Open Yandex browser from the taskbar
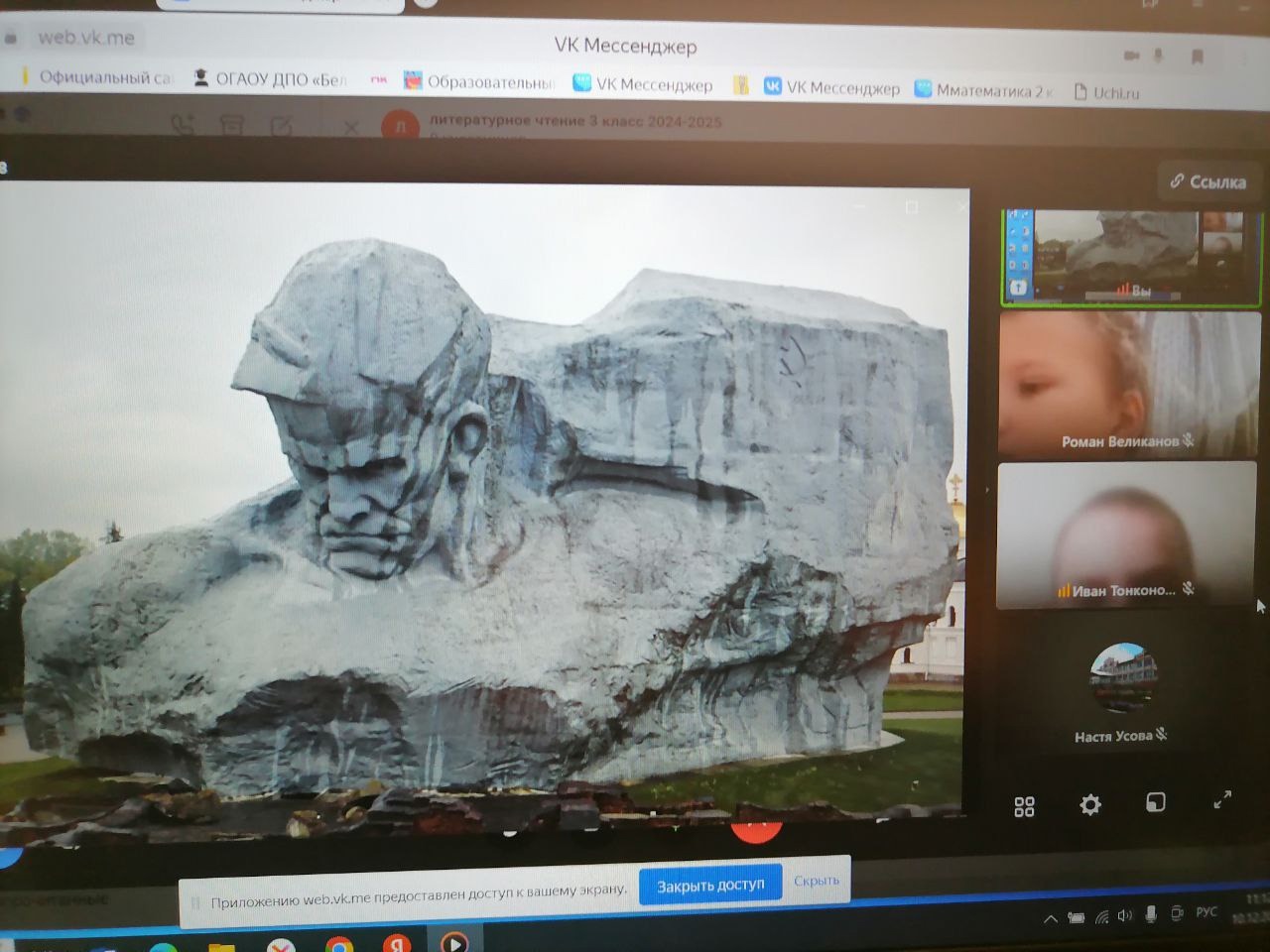Viewport: 1270px width, 952px height. click(x=397, y=943)
